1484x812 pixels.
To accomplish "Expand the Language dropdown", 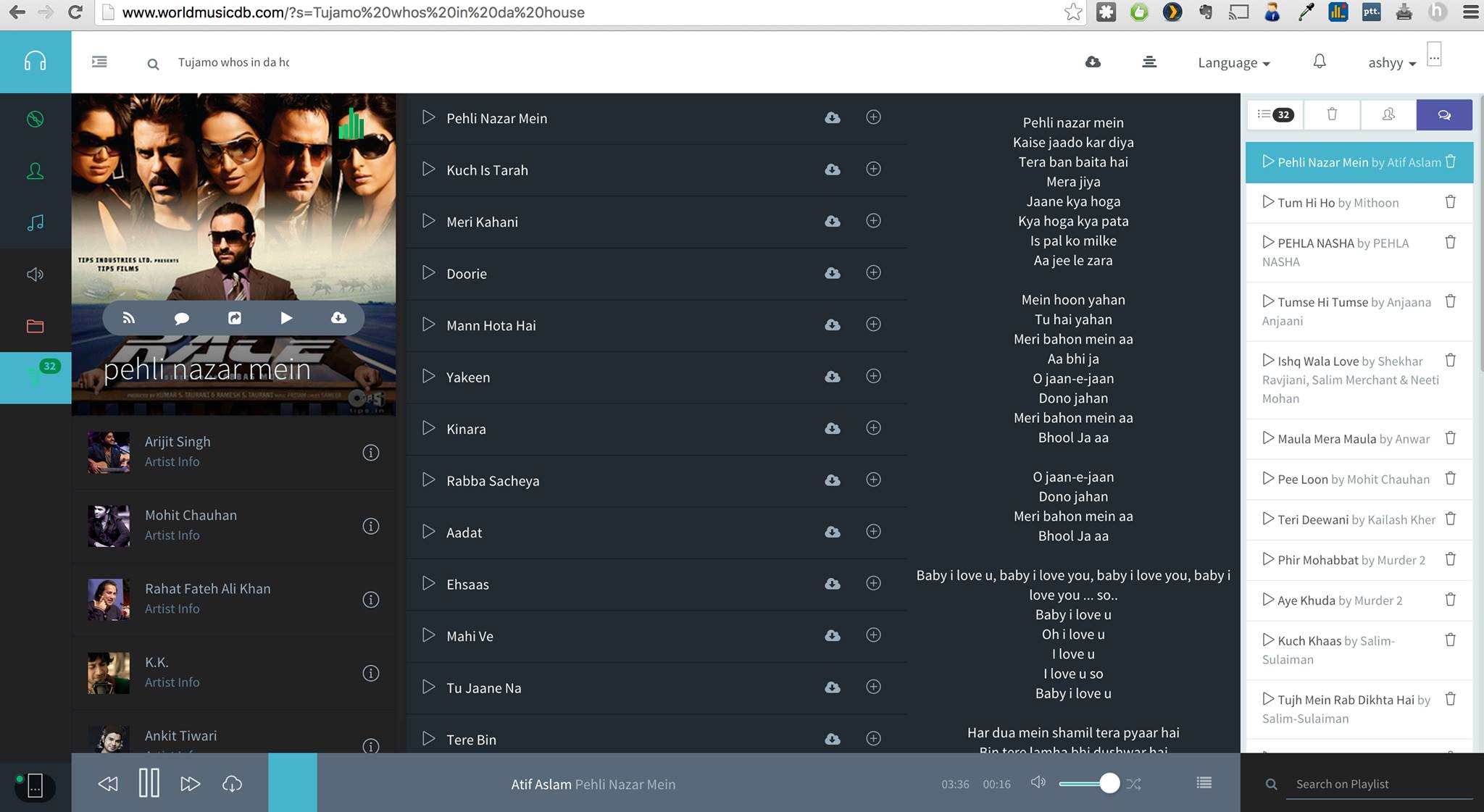I will tap(1234, 62).
